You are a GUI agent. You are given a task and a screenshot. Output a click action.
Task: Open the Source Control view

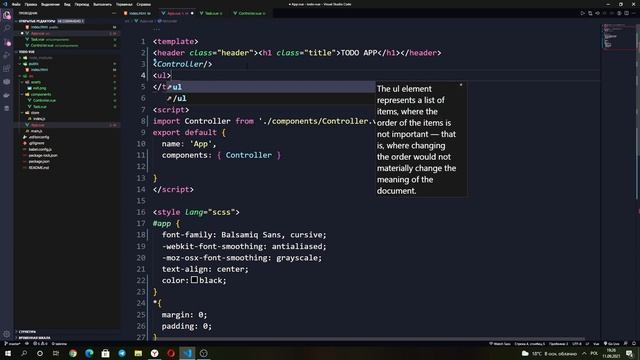click(x=7, y=42)
